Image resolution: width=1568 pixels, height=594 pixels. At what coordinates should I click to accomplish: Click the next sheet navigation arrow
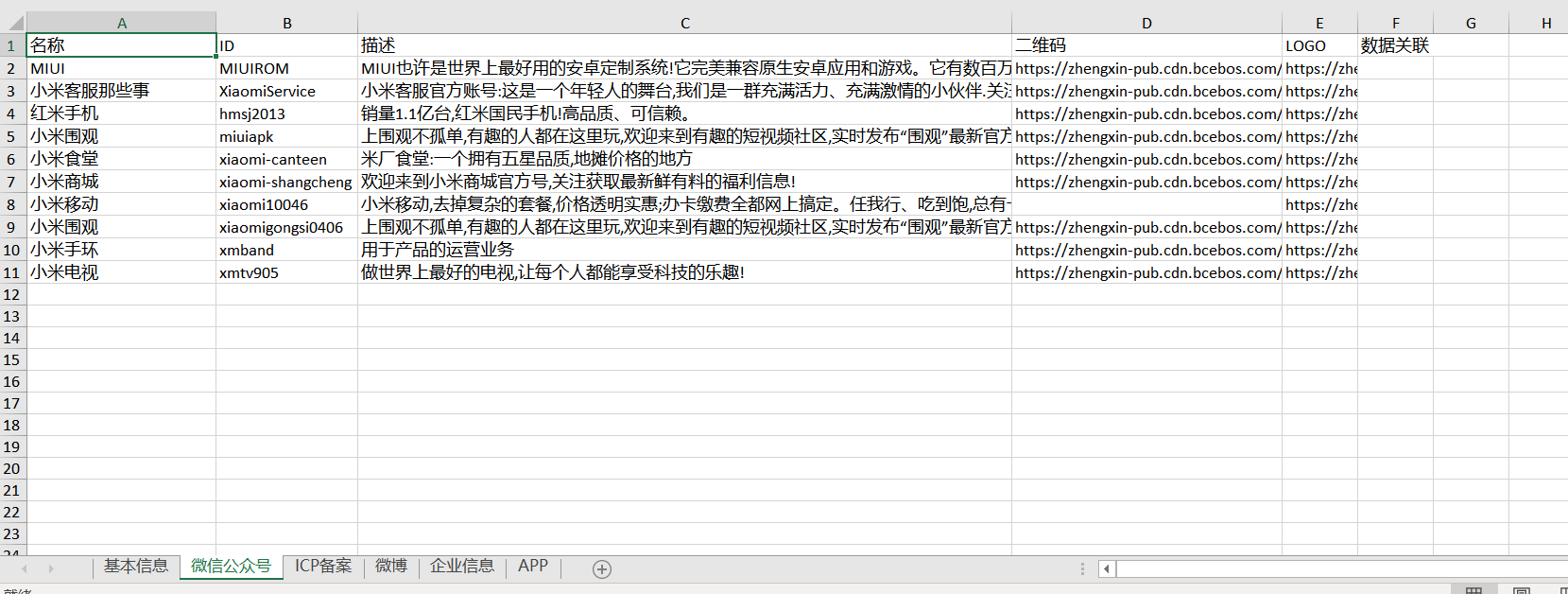click(x=51, y=568)
